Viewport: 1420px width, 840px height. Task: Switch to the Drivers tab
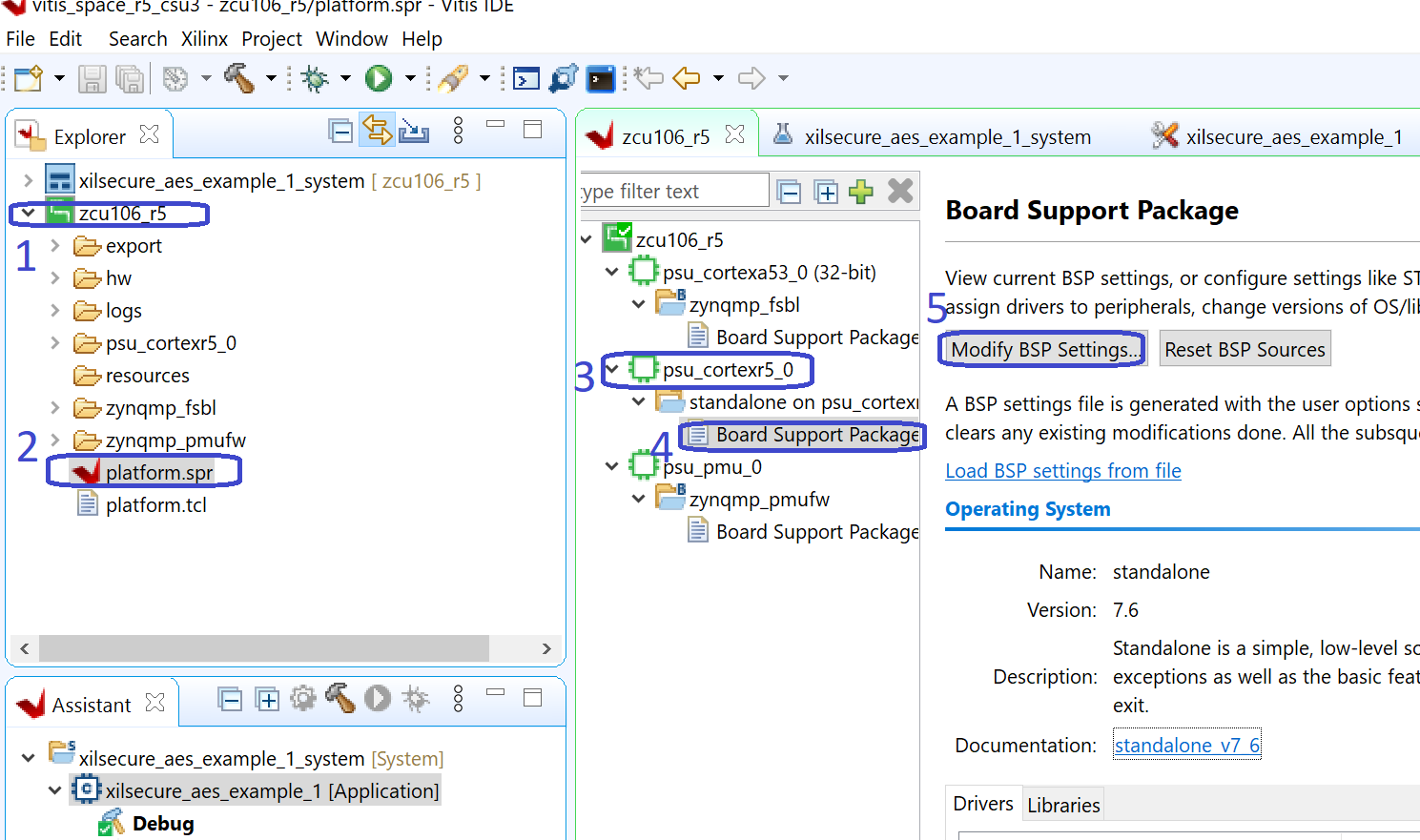(x=983, y=804)
